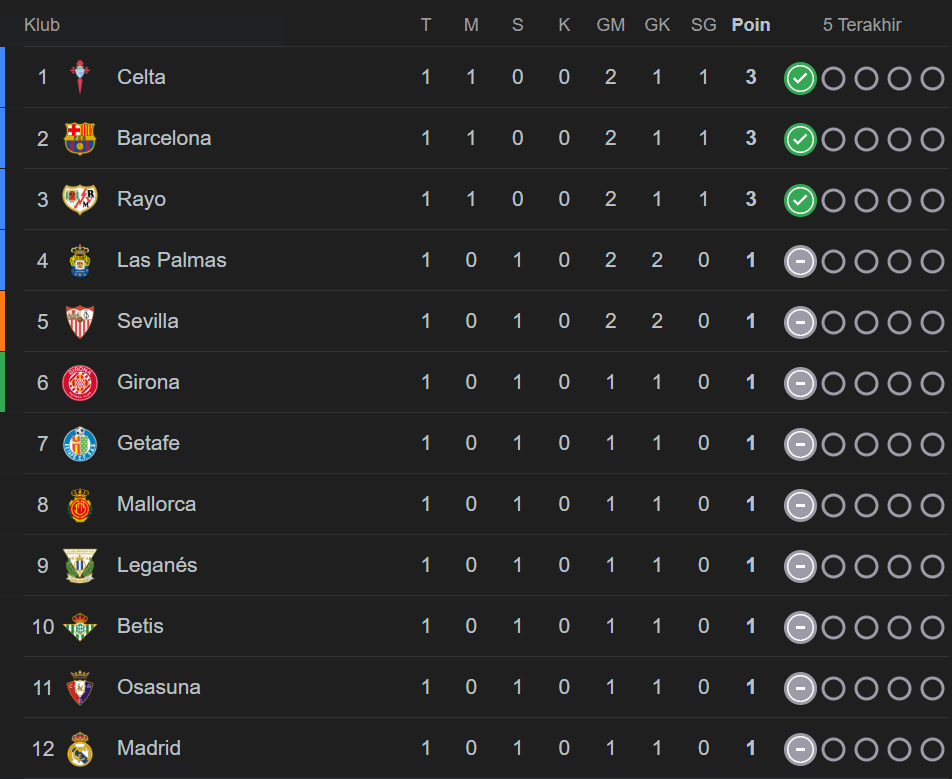Click the Real Madrid crest icon
The image size is (952, 779).
pyautogui.click(x=80, y=748)
